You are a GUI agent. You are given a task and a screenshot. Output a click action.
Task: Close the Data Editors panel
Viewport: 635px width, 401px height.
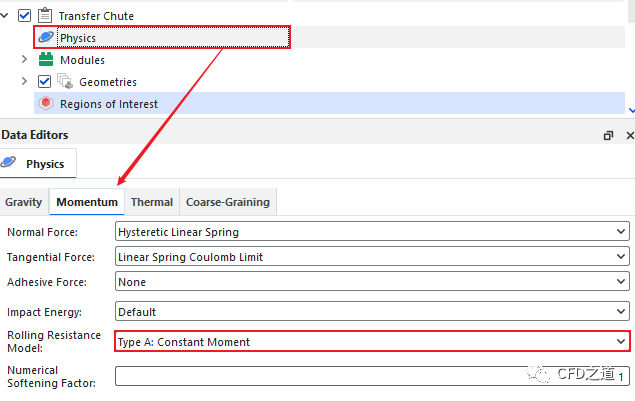pos(630,135)
